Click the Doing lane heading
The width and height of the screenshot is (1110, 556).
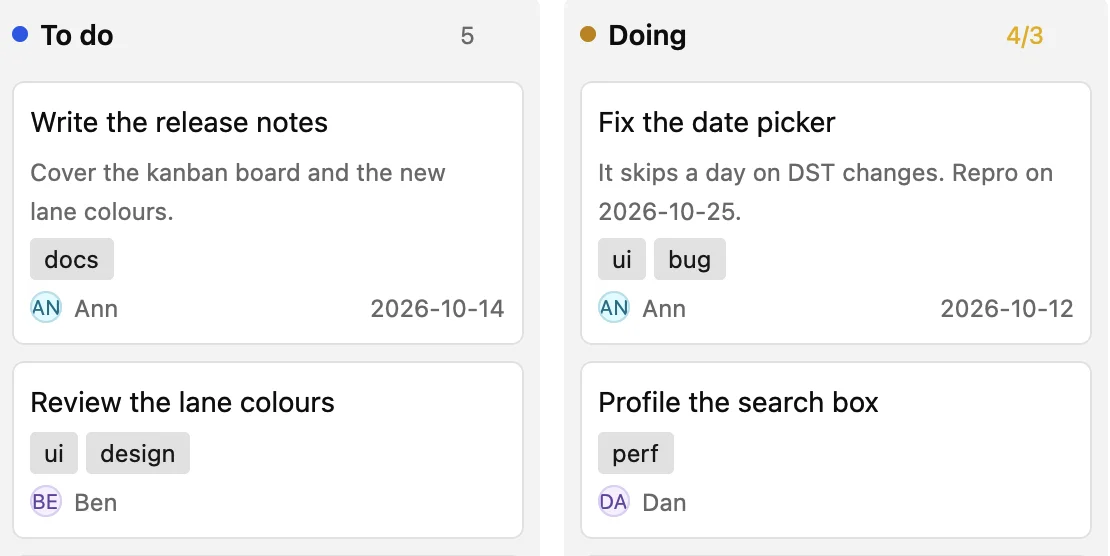coord(647,35)
